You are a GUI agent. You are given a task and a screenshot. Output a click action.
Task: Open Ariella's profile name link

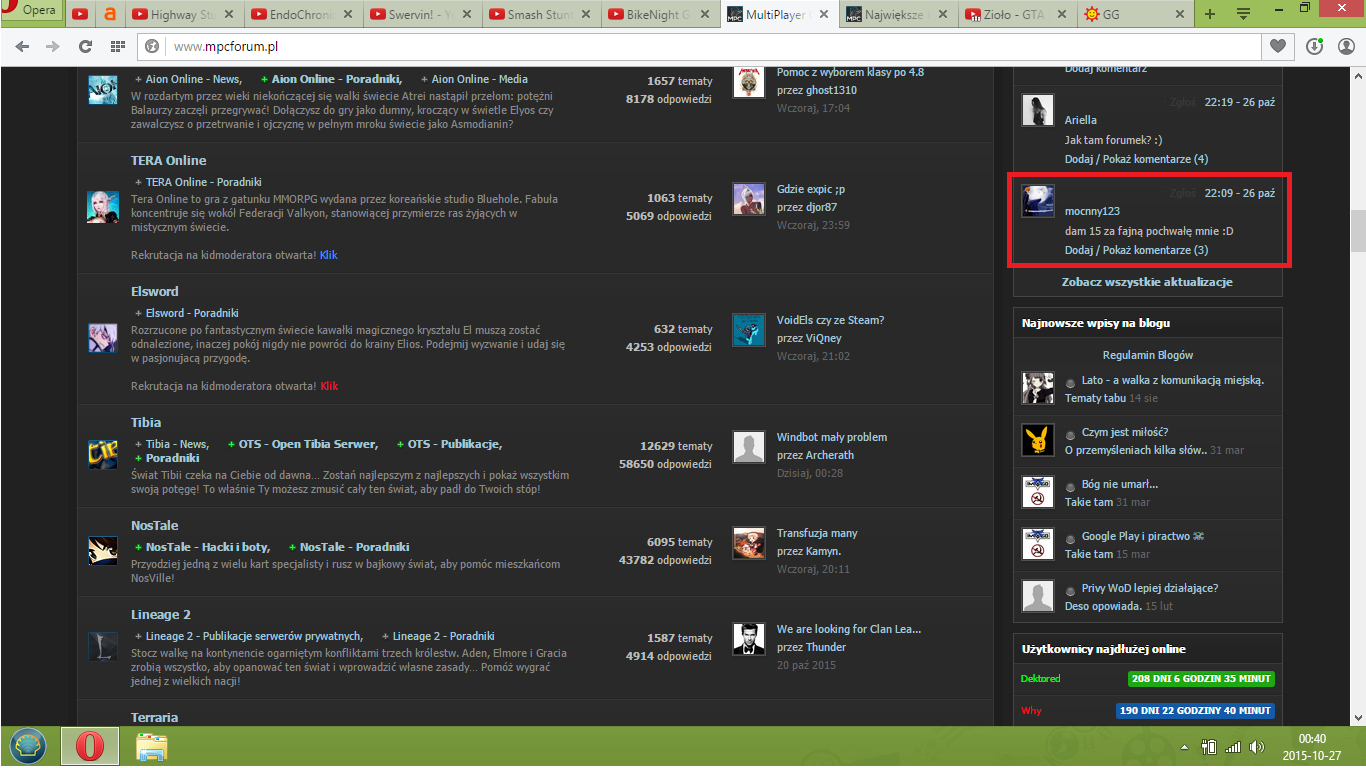point(1081,120)
